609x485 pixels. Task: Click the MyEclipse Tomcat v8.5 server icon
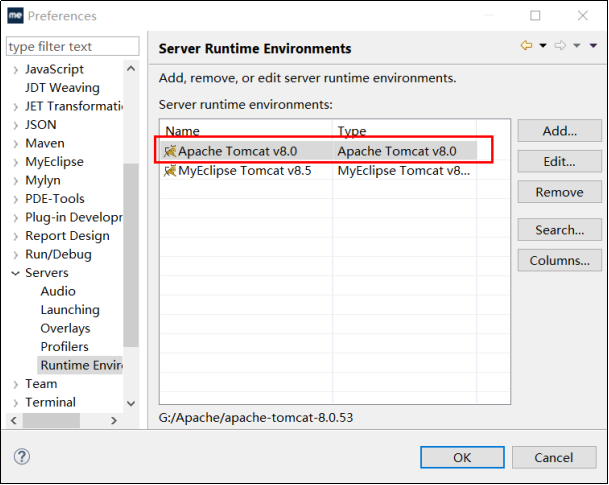click(170, 170)
